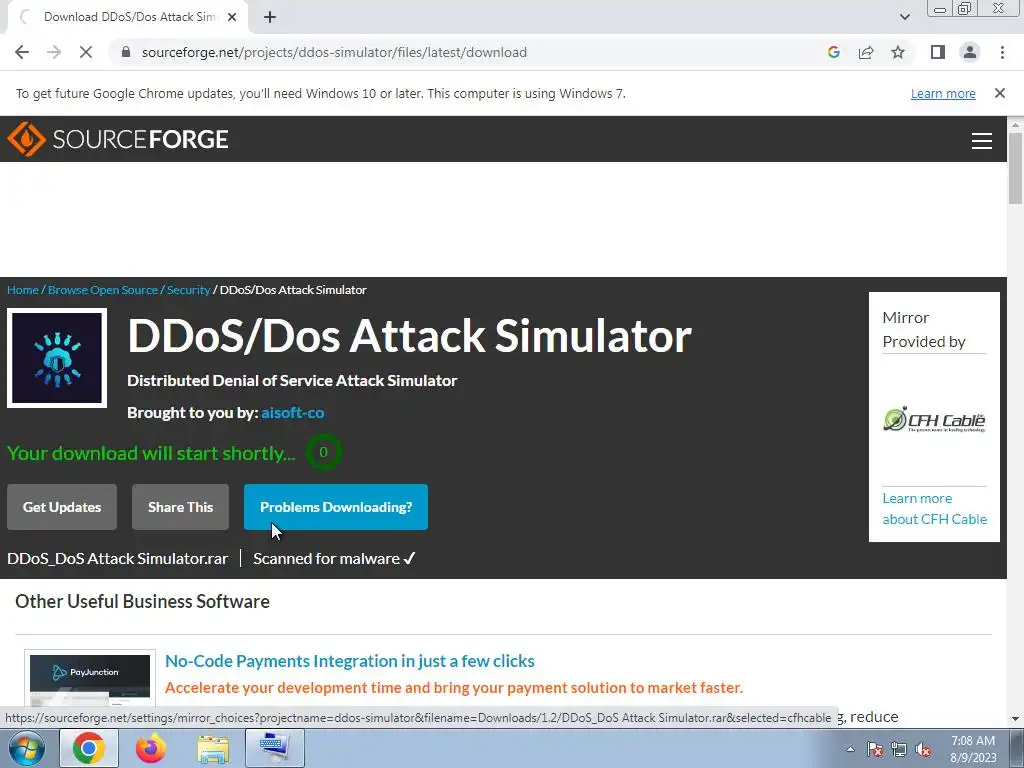Click the muted volume tray icon
Screen dimensions: 1024x768
pyautogui.click(x=923, y=749)
